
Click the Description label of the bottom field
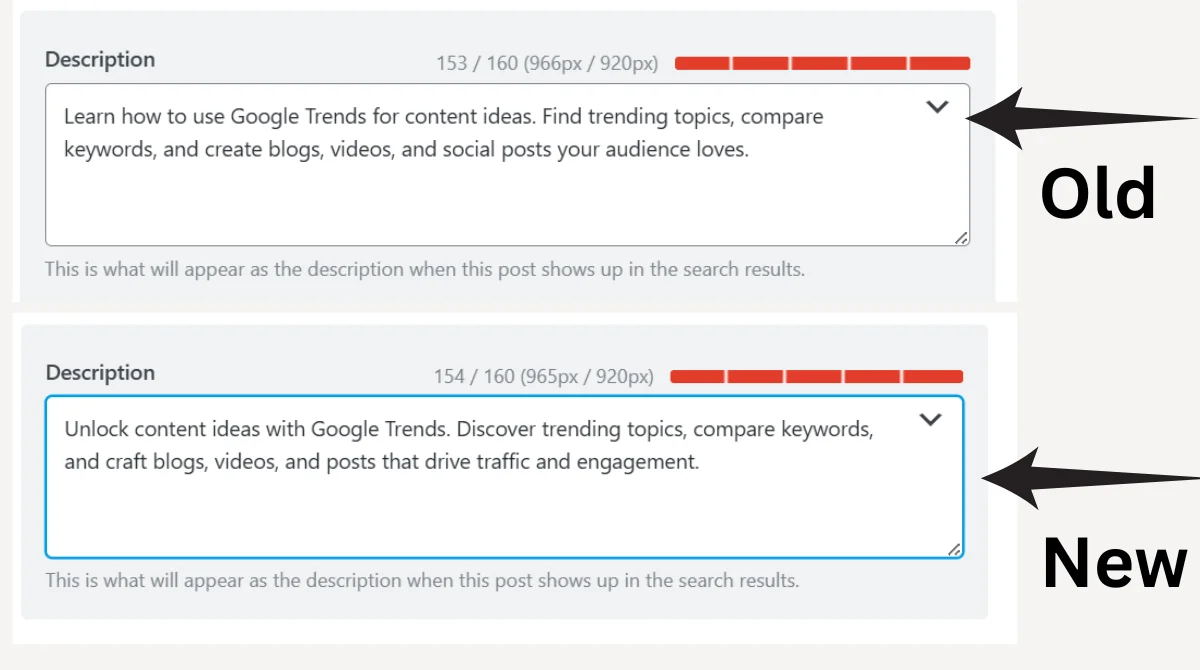coord(99,372)
